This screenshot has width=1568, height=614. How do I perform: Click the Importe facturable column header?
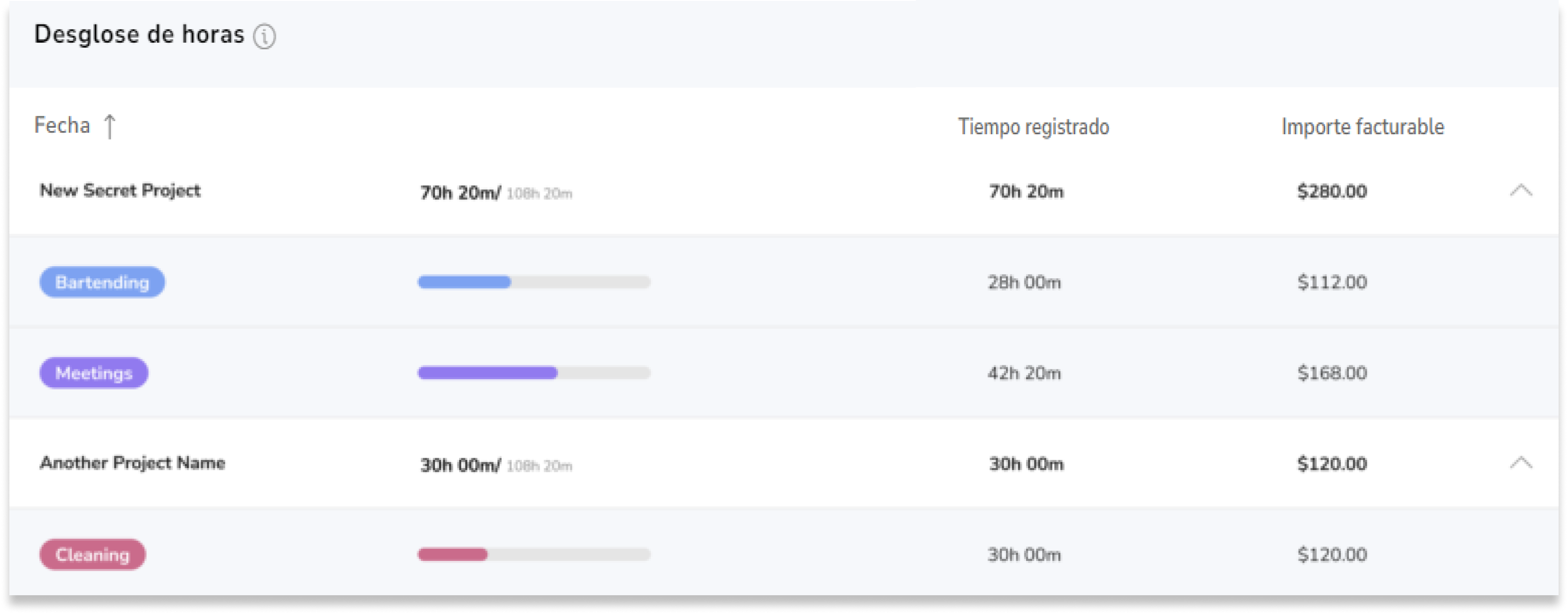point(1362,127)
